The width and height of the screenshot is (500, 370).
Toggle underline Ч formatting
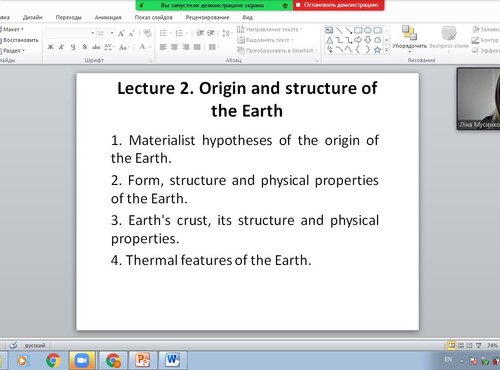tap(73, 47)
